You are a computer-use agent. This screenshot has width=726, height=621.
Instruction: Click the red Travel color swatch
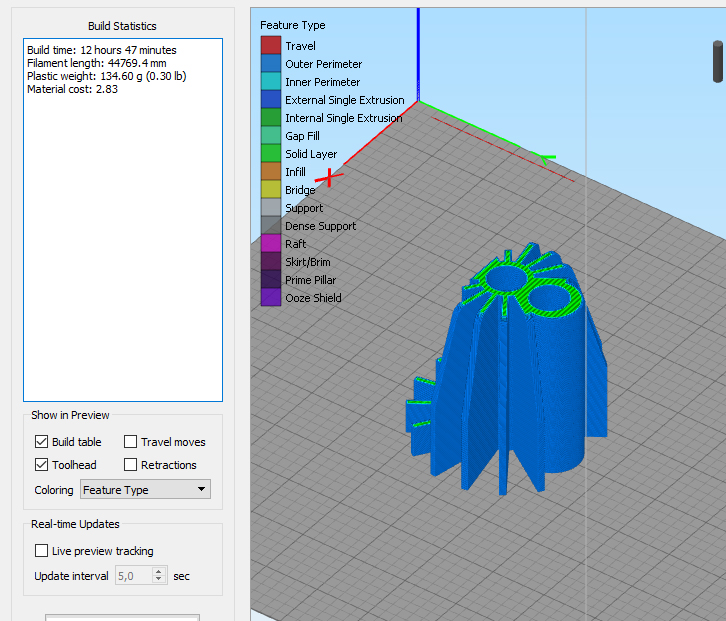[271, 45]
